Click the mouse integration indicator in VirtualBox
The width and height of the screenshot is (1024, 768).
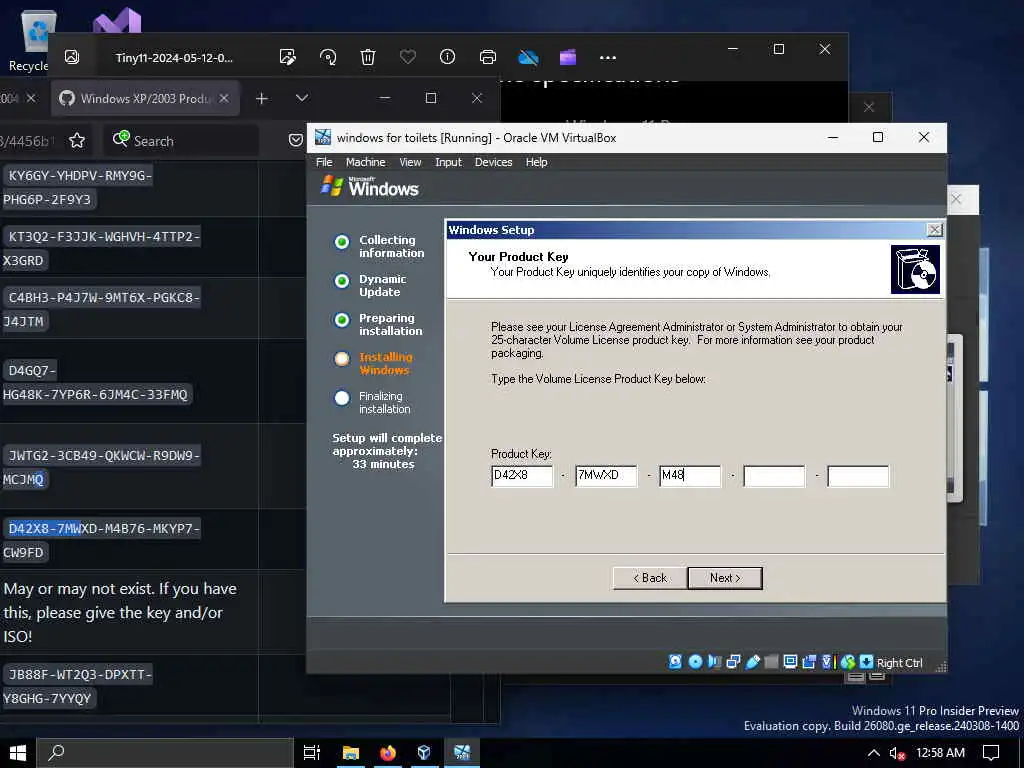848,662
